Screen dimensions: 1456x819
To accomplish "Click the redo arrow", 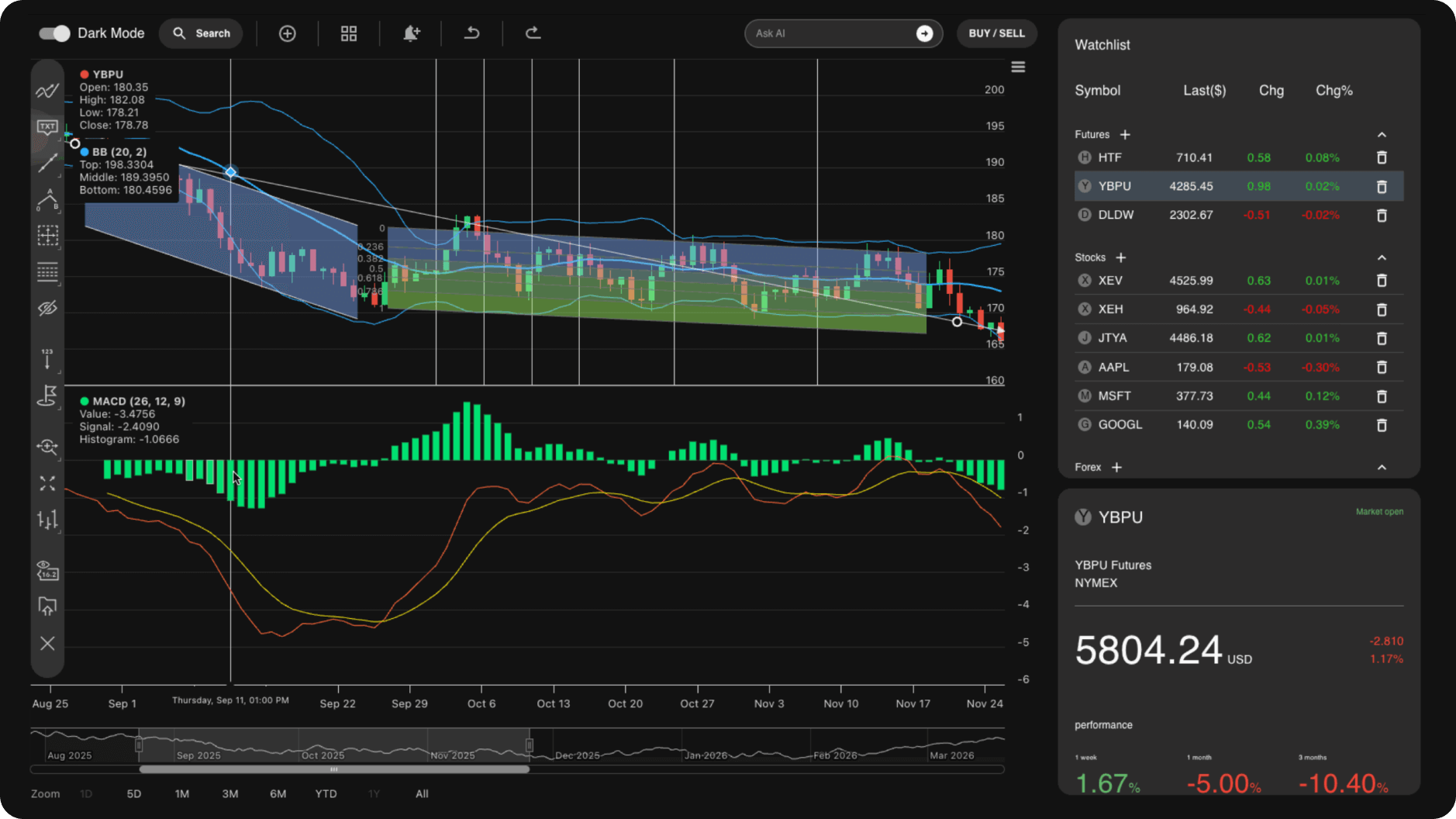I will coord(533,33).
